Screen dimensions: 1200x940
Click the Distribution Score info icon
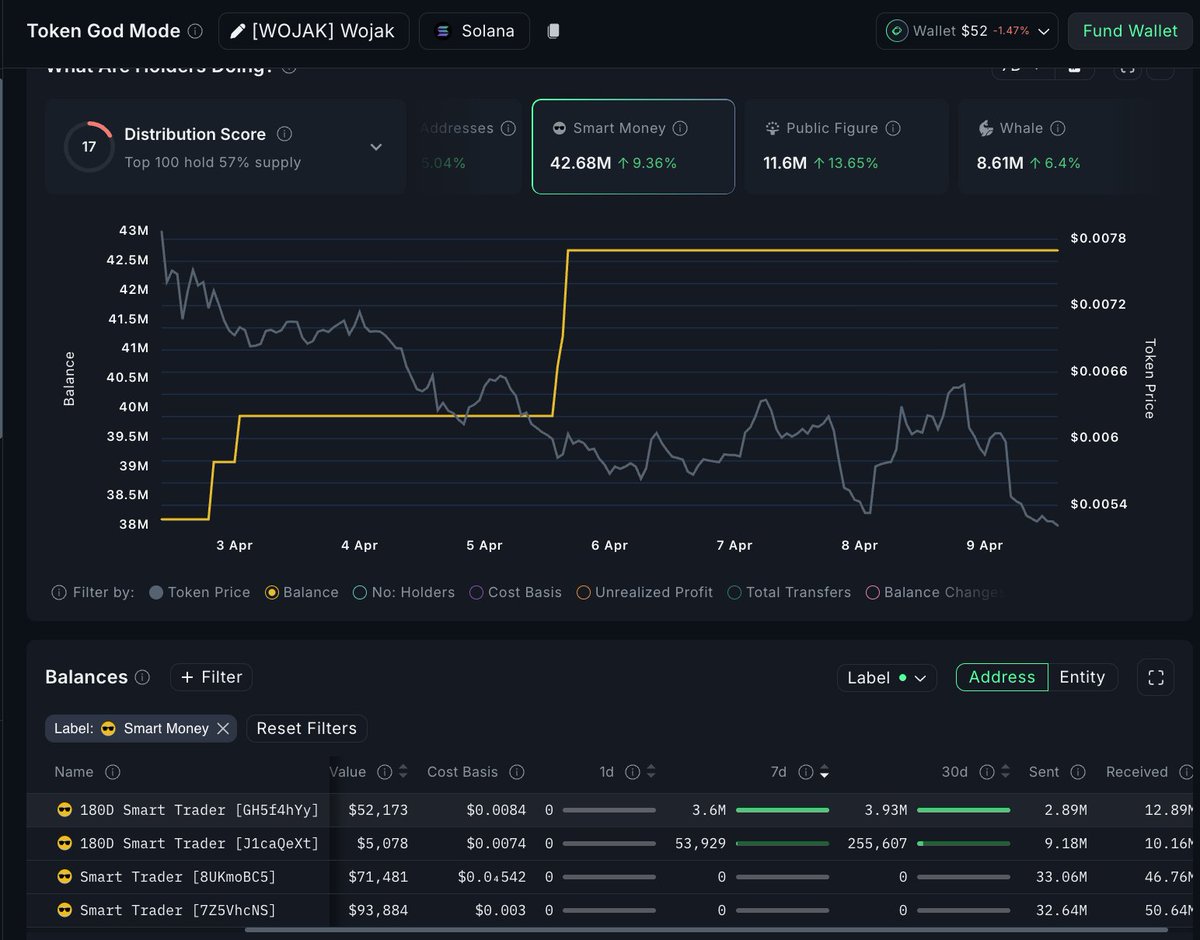click(284, 134)
